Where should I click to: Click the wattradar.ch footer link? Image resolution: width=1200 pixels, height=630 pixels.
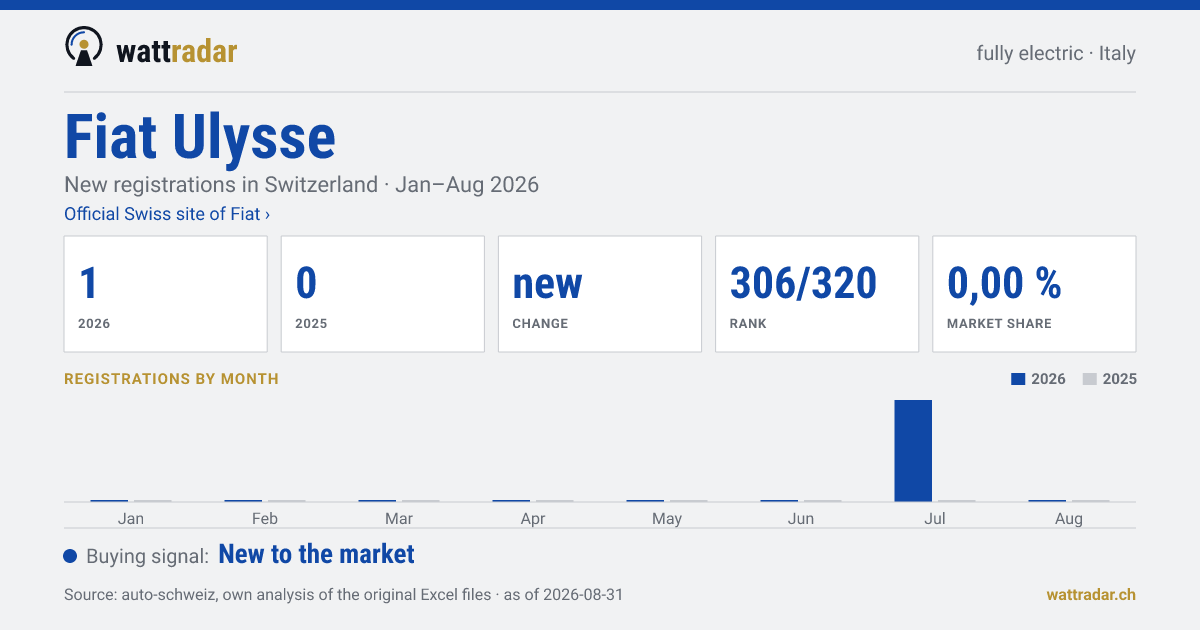pyautogui.click(x=1091, y=594)
